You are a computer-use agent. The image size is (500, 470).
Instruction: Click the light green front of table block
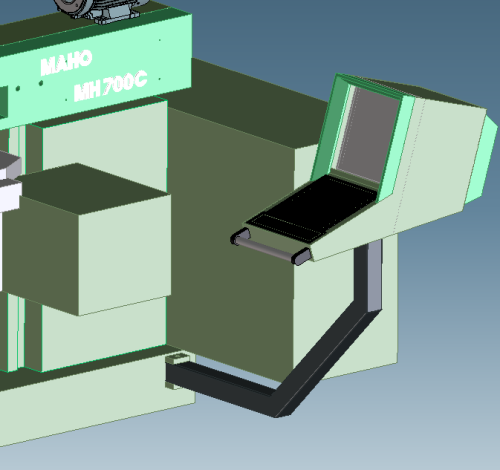click(125, 255)
